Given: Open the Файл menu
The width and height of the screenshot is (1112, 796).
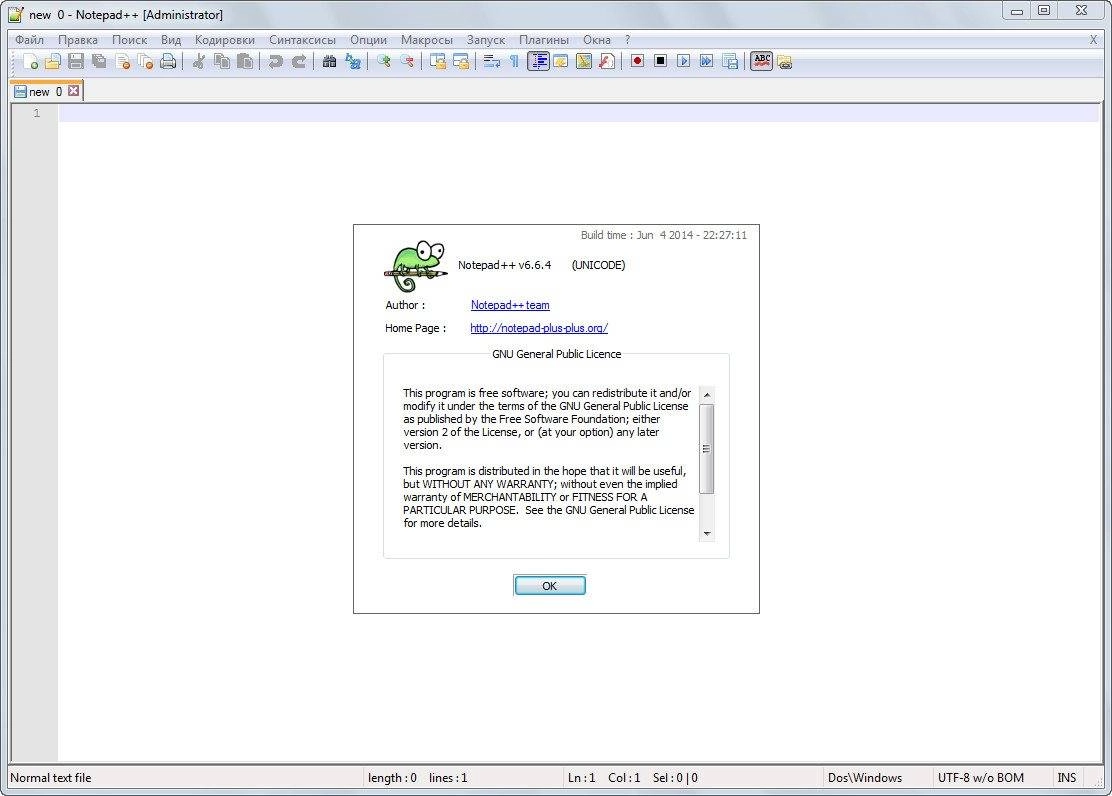Looking at the screenshot, I should click(x=29, y=40).
